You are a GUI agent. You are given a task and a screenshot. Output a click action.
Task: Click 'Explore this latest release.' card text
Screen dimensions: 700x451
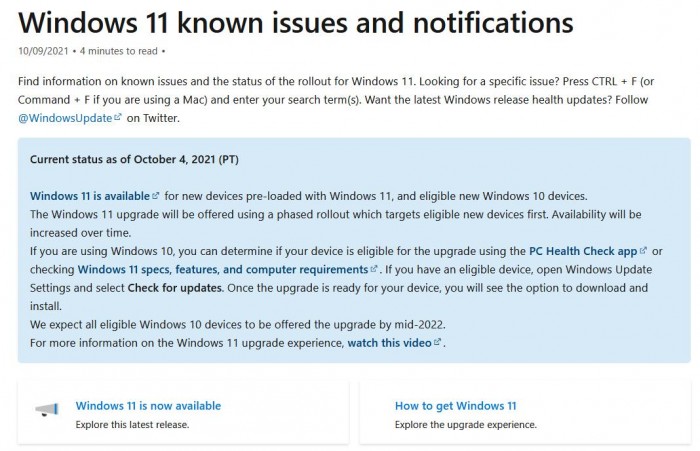[x=132, y=425]
